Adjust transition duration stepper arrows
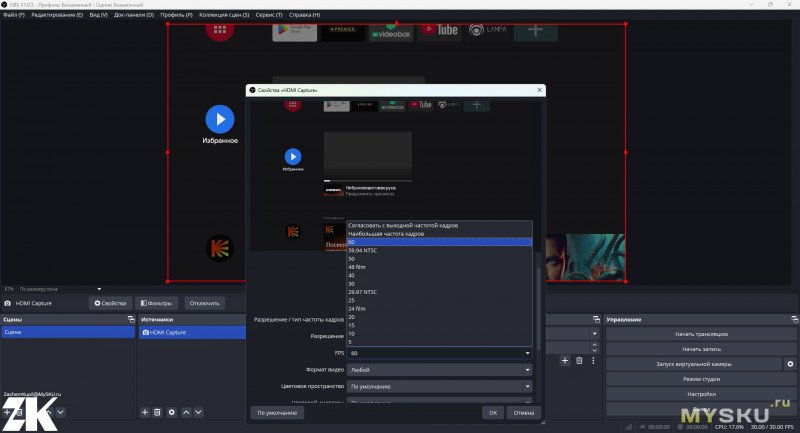The width and height of the screenshot is (800, 433). pyautogui.click(x=594, y=348)
